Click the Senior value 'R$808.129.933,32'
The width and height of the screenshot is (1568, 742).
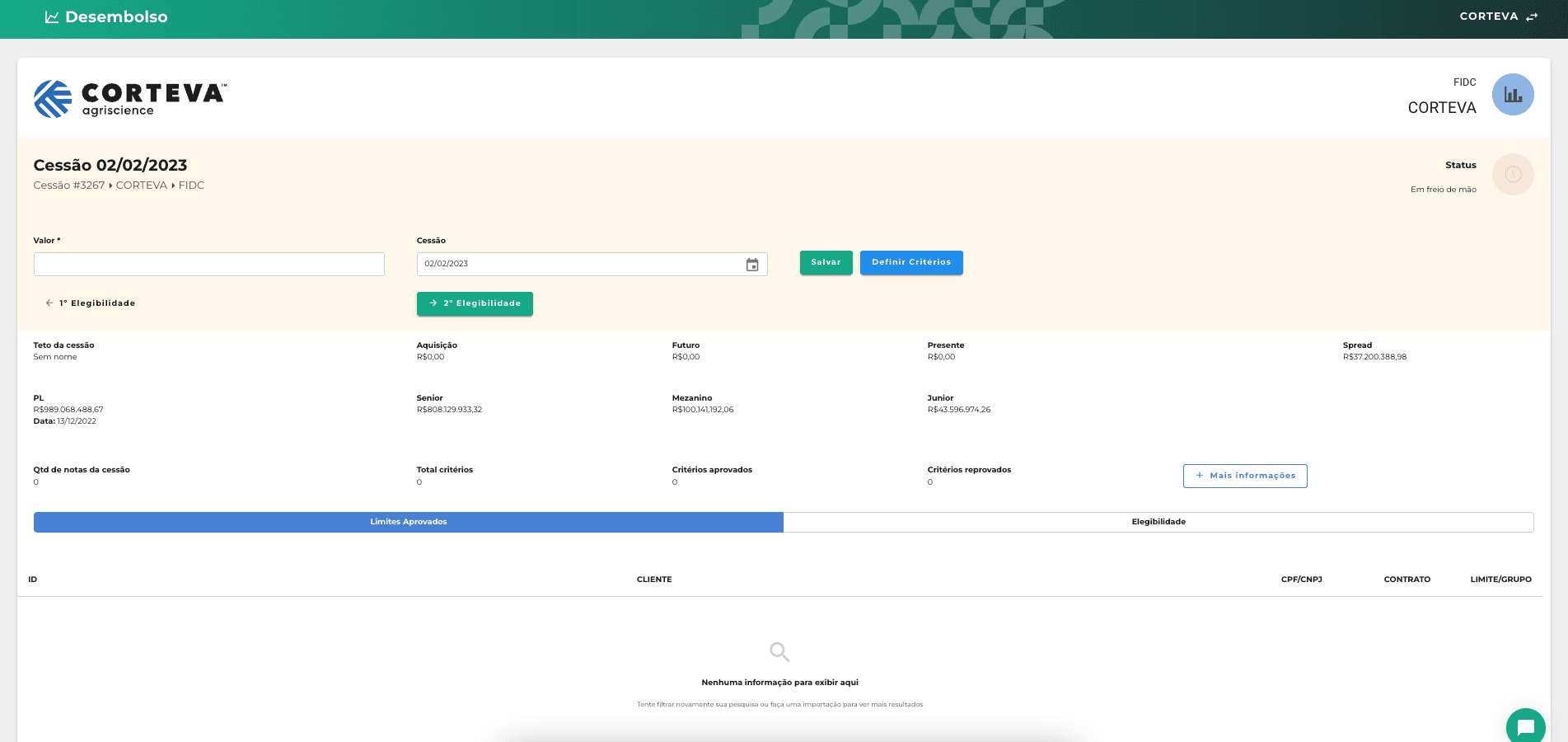click(x=450, y=410)
